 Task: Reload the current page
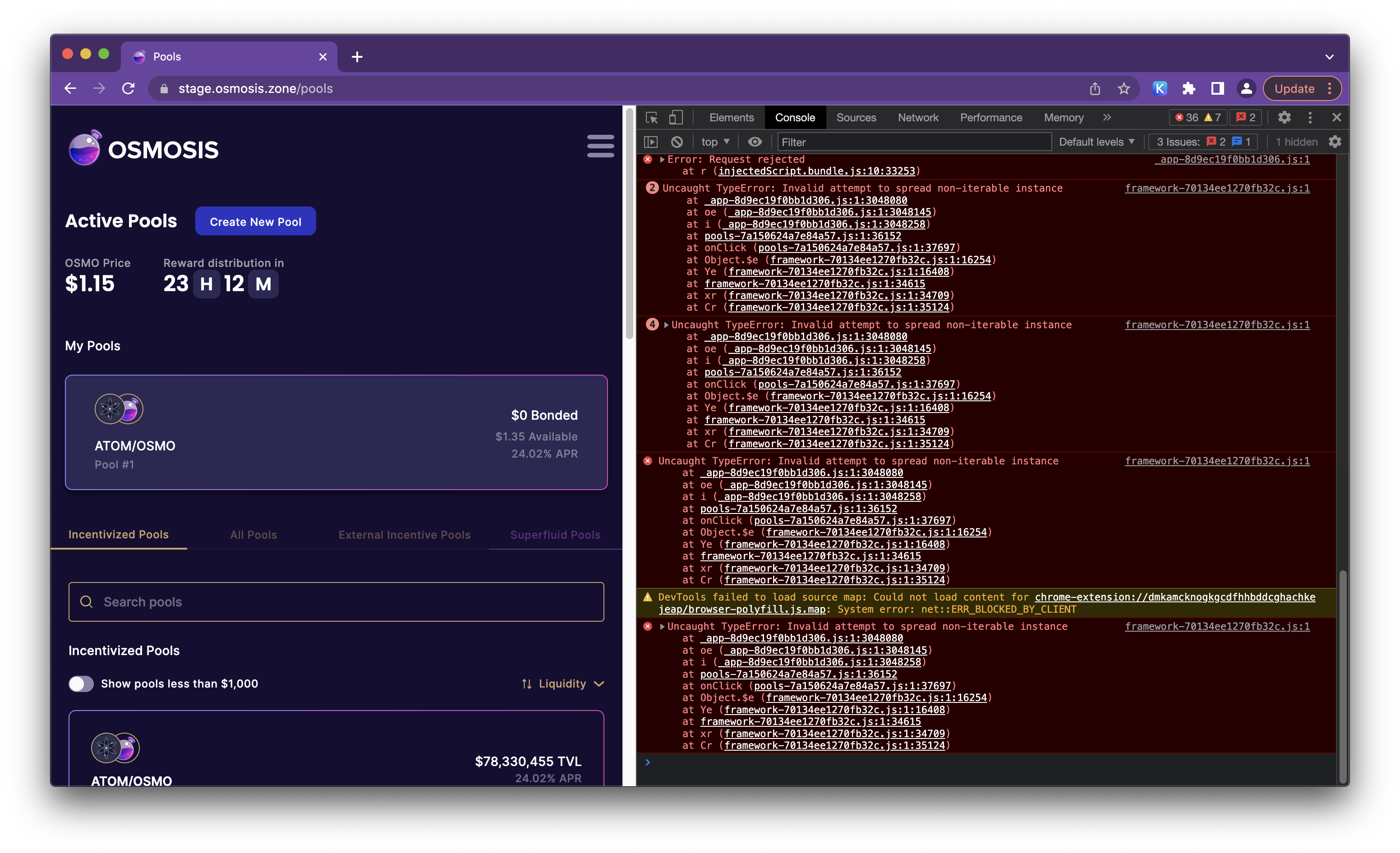[x=129, y=89]
